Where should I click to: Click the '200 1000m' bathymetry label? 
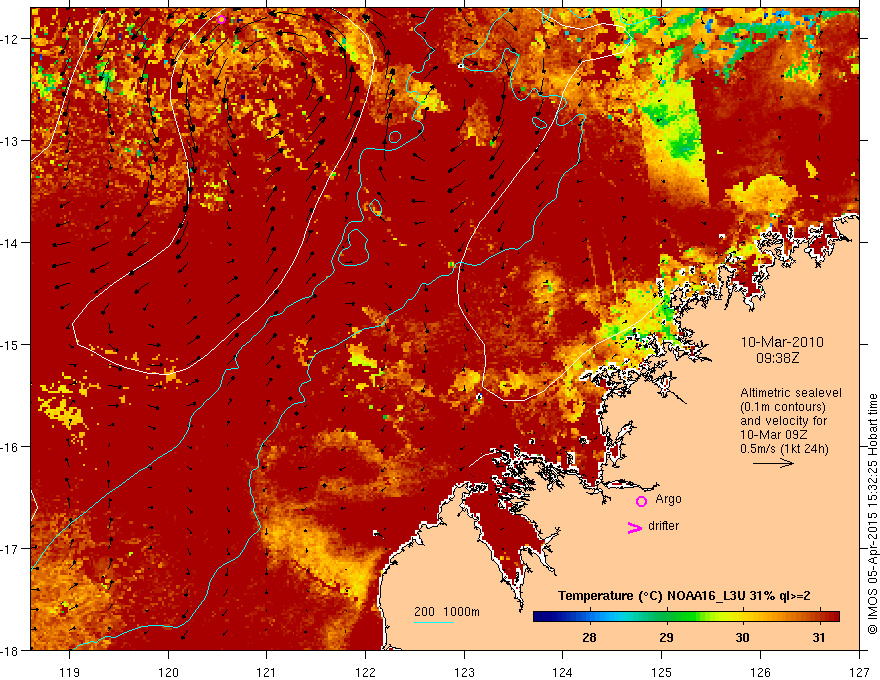click(x=447, y=612)
